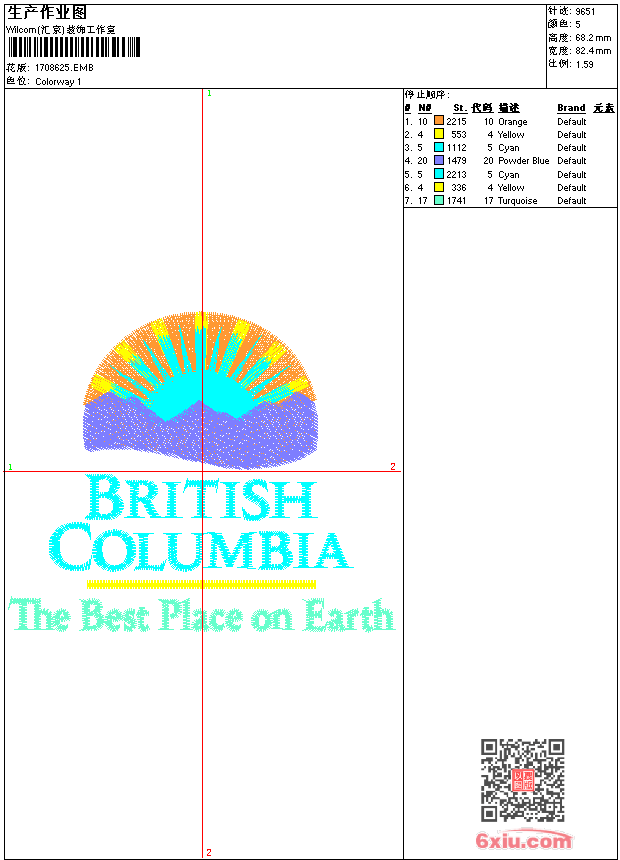Click 'Default' brand in the Orange row
620x860 pixels.
(572, 122)
